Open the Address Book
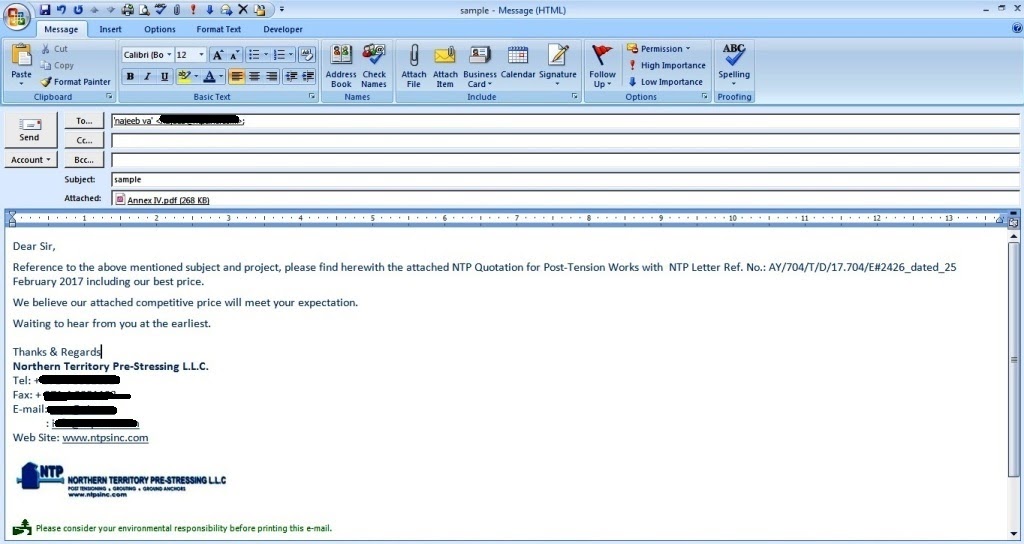Viewport: 1024px width, 544px height. 341,66
